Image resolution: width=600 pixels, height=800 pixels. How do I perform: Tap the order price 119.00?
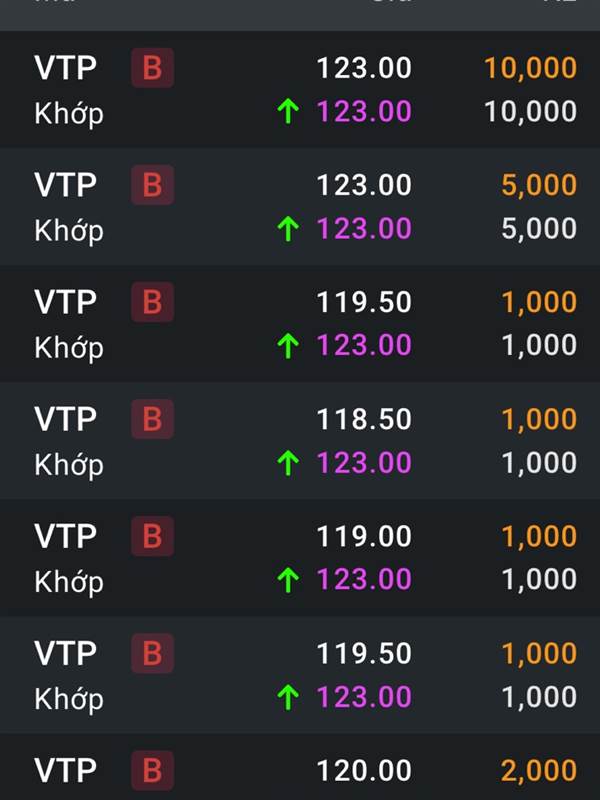(364, 536)
